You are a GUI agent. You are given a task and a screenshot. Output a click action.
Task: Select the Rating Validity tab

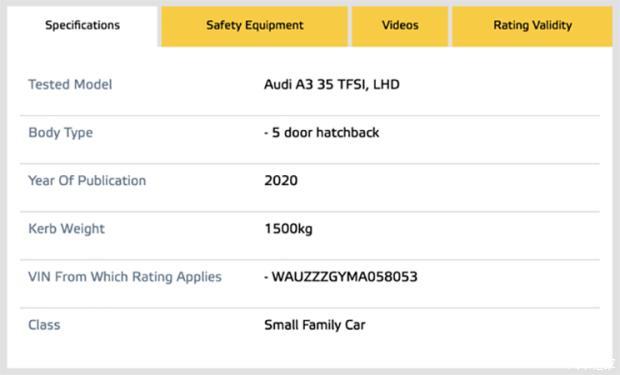[x=532, y=26]
